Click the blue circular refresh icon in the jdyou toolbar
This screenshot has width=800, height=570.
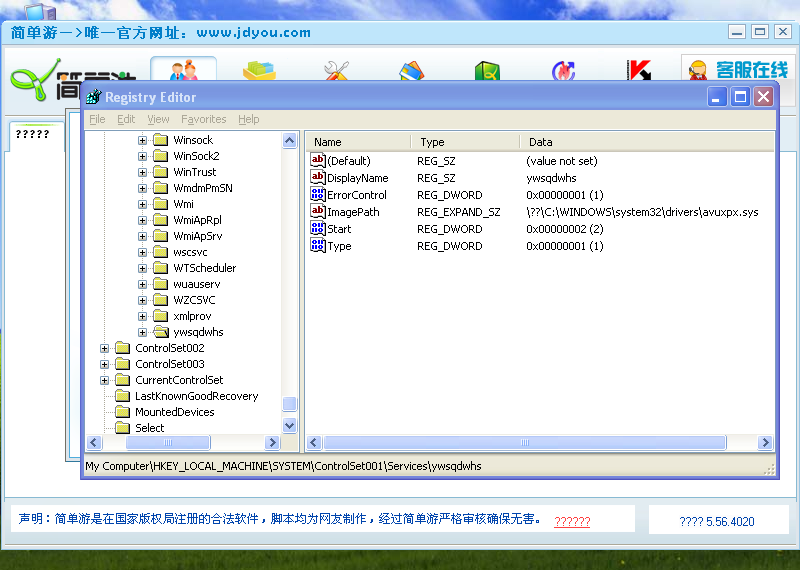(563, 71)
